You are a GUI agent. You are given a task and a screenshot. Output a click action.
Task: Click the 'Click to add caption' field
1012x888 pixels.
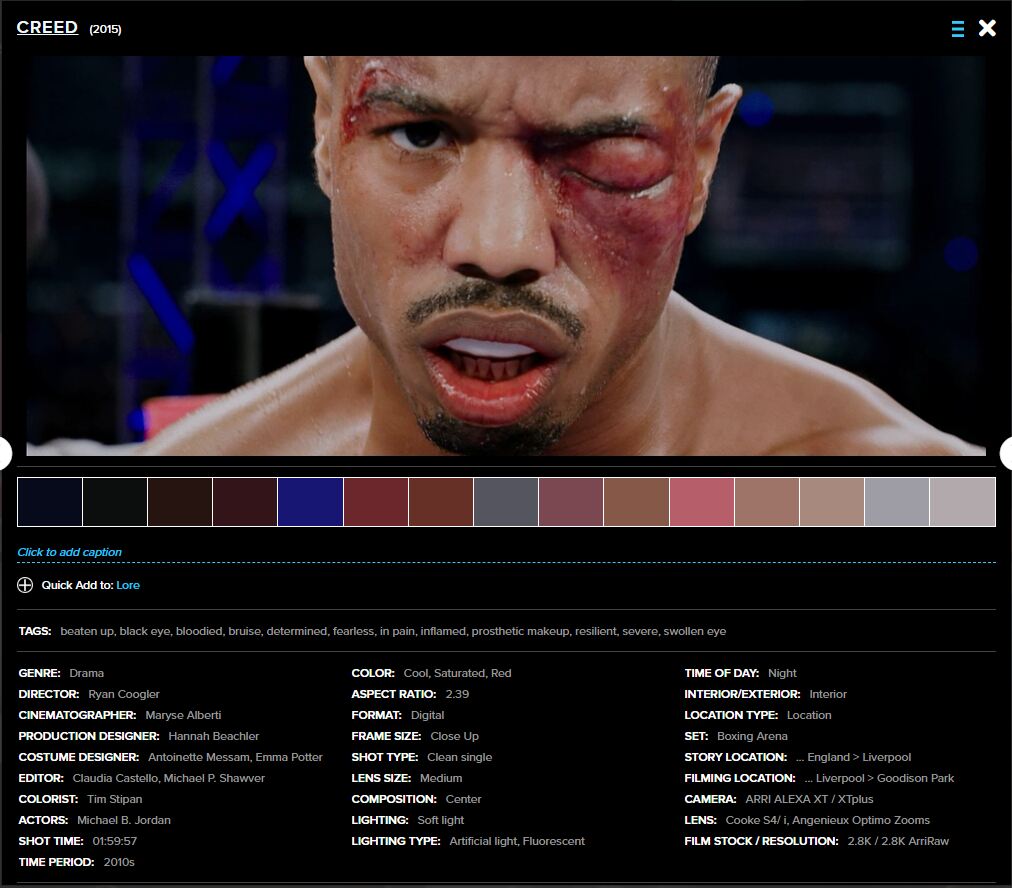[x=69, y=552]
